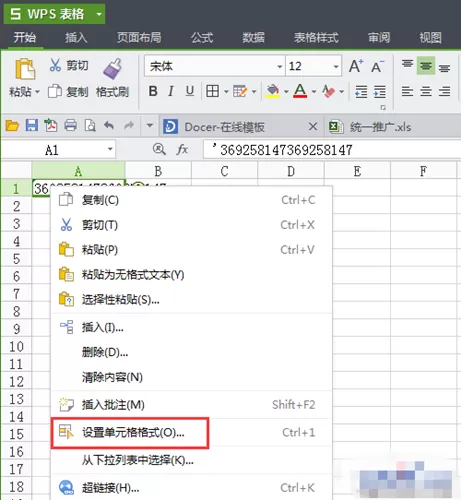Click the undo arrow icon
The image size is (461, 500).
point(109,125)
